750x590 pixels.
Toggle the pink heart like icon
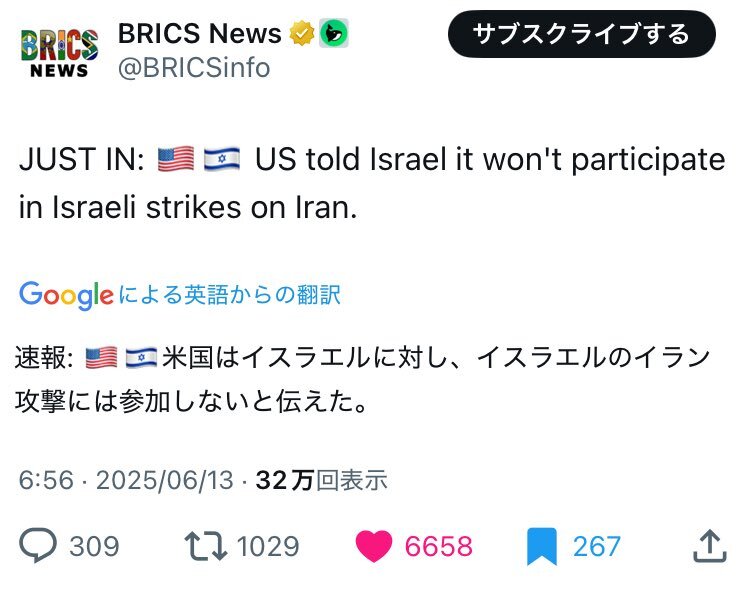click(374, 545)
